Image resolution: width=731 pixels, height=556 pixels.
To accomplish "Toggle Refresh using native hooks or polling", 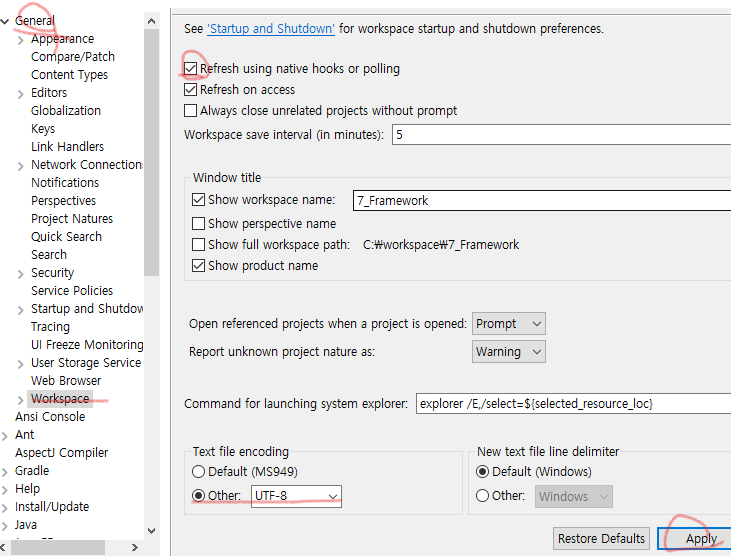I will pyautogui.click(x=190, y=69).
